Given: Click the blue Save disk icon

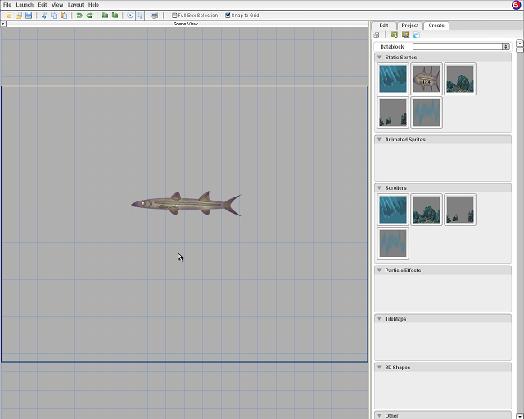Looking at the screenshot, I should tap(28, 16).
